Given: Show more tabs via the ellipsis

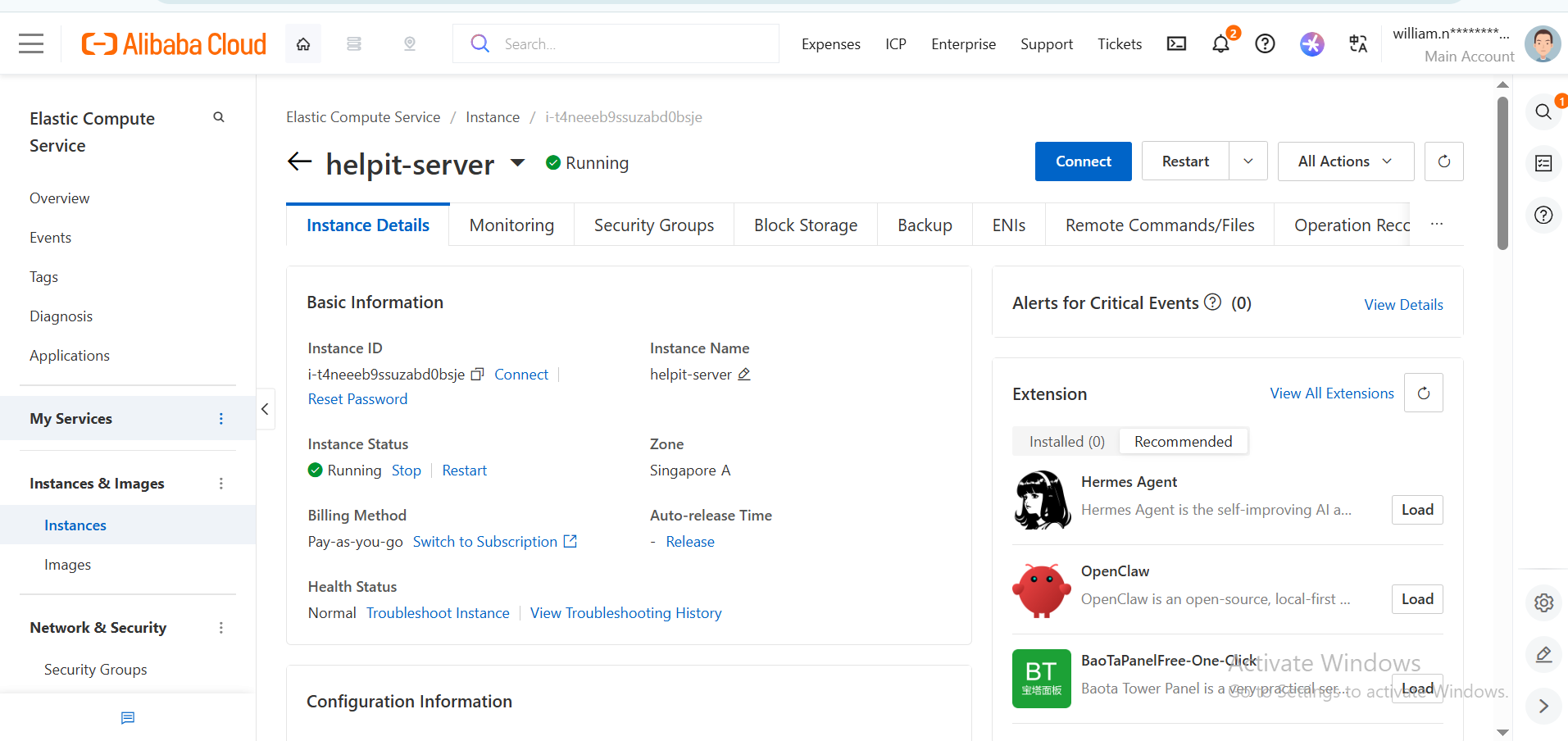Looking at the screenshot, I should [x=1437, y=225].
